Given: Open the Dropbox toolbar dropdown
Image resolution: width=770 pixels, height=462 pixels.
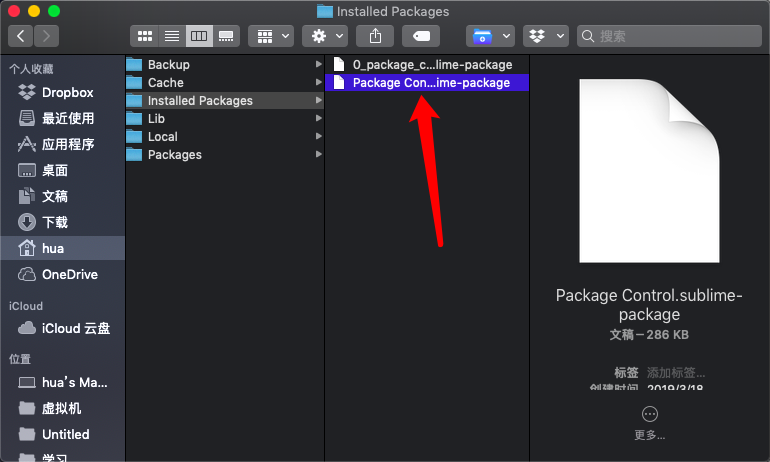Looking at the screenshot, I should coord(546,36).
